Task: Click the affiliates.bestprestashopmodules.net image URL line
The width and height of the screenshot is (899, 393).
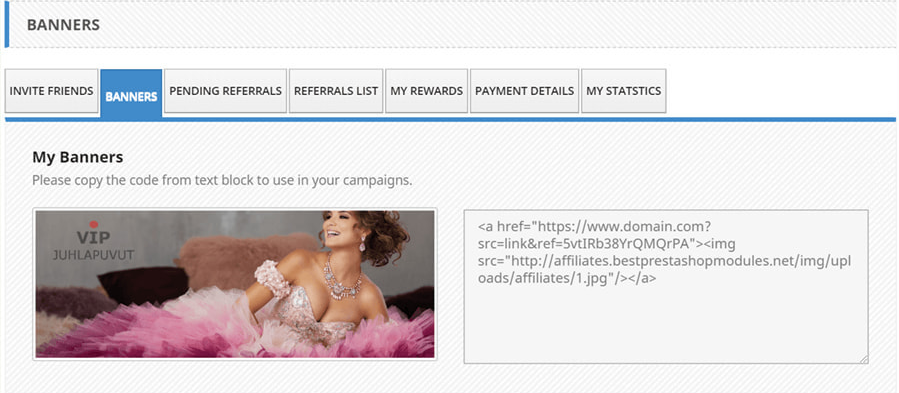Action: coord(665,261)
